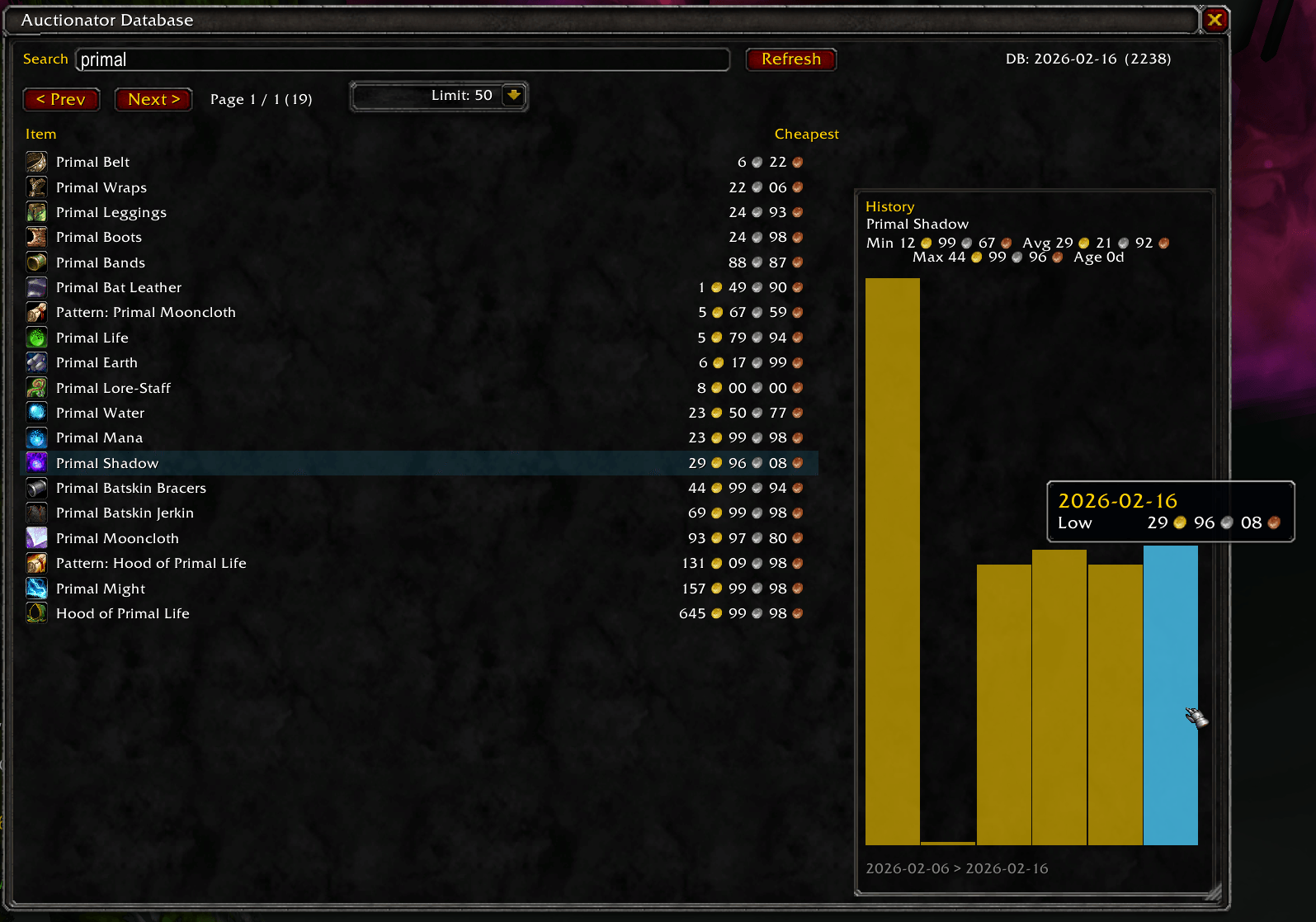Click the Page 1 / 1 (19) indicator
Viewport: 1316px width, 922px height.
261,99
